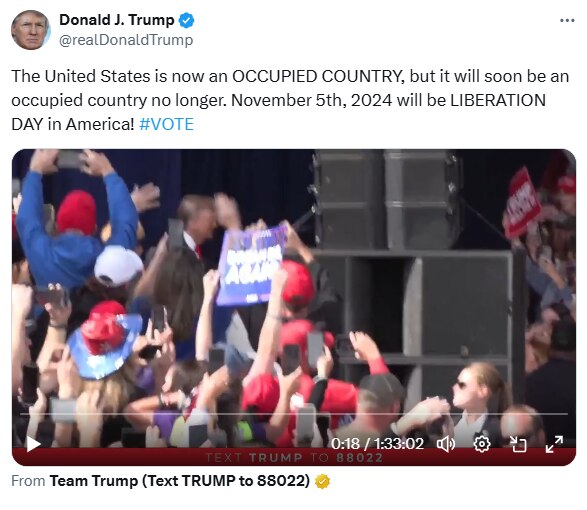Click the Donald J. Trump display name
The height and width of the screenshot is (510, 587).
(x=116, y=20)
